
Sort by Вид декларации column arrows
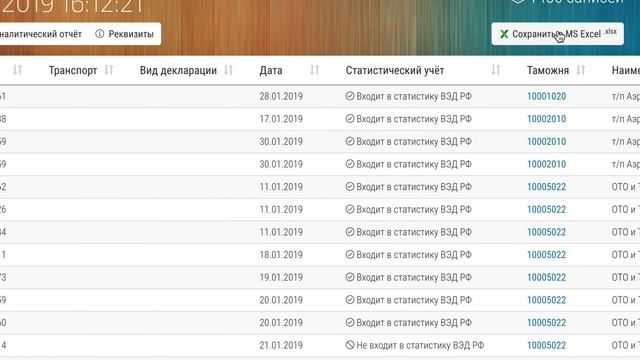click(x=229, y=70)
